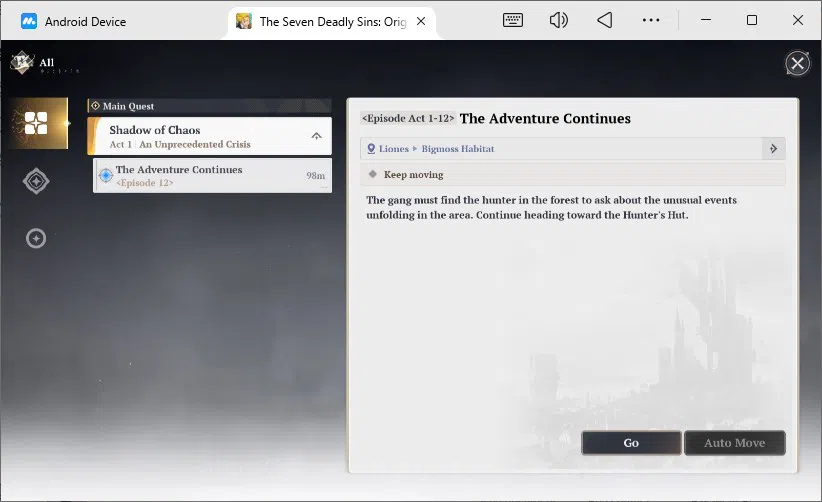Select The Adventure Continues Episode 12 quest
822x502 pixels.
pyautogui.click(x=212, y=176)
